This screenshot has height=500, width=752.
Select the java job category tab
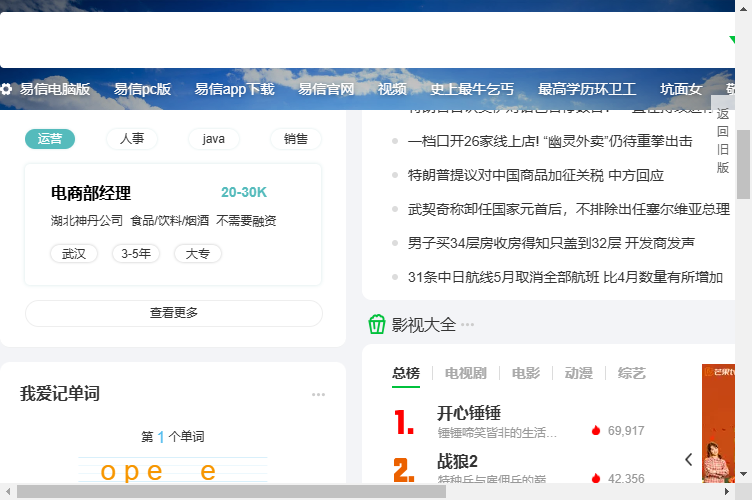tap(213, 139)
